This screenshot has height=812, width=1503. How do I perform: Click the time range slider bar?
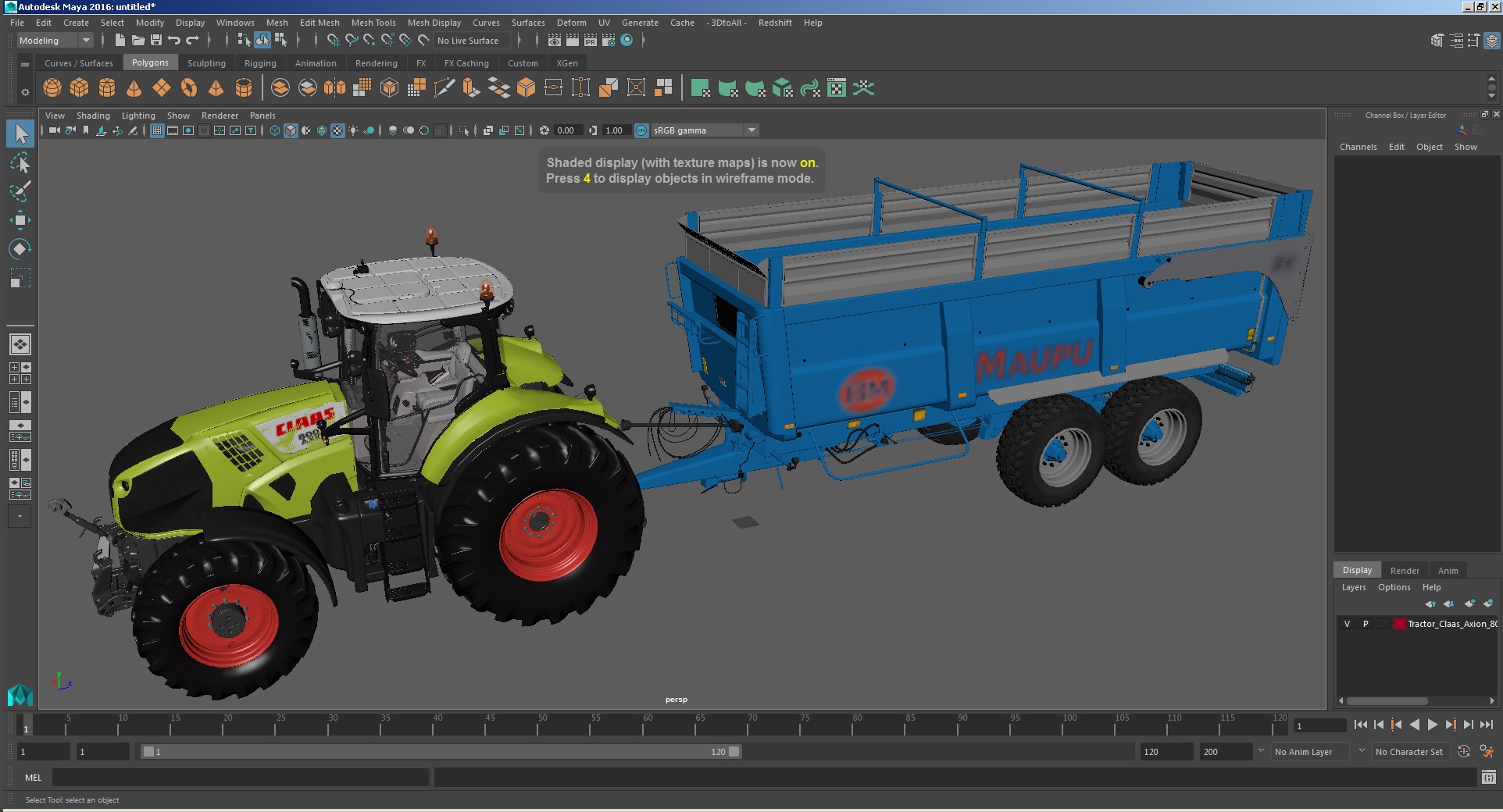click(441, 752)
